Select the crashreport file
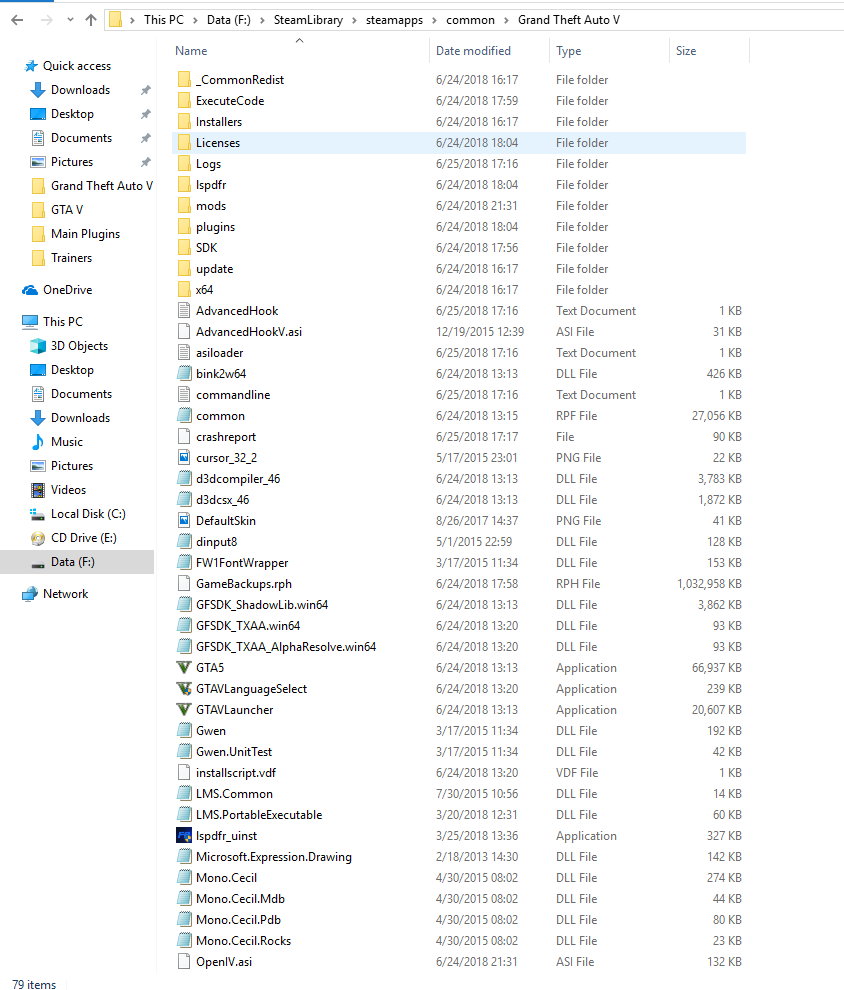This screenshot has width=844, height=990. [226, 437]
